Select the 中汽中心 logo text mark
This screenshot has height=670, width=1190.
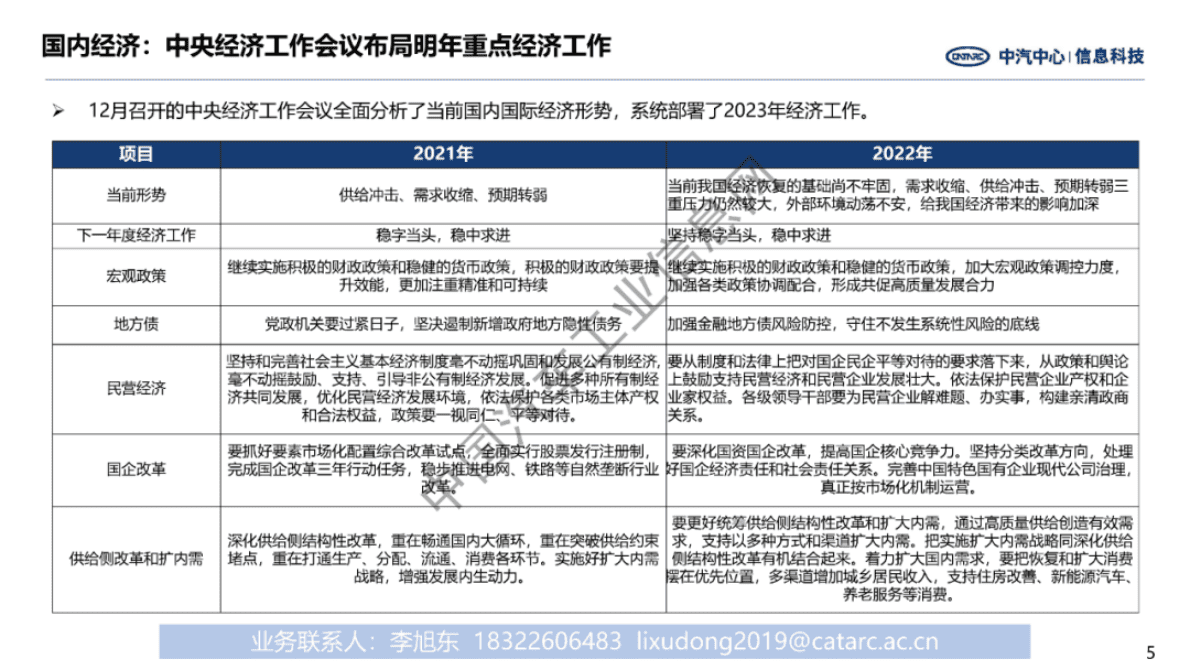point(1032,56)
